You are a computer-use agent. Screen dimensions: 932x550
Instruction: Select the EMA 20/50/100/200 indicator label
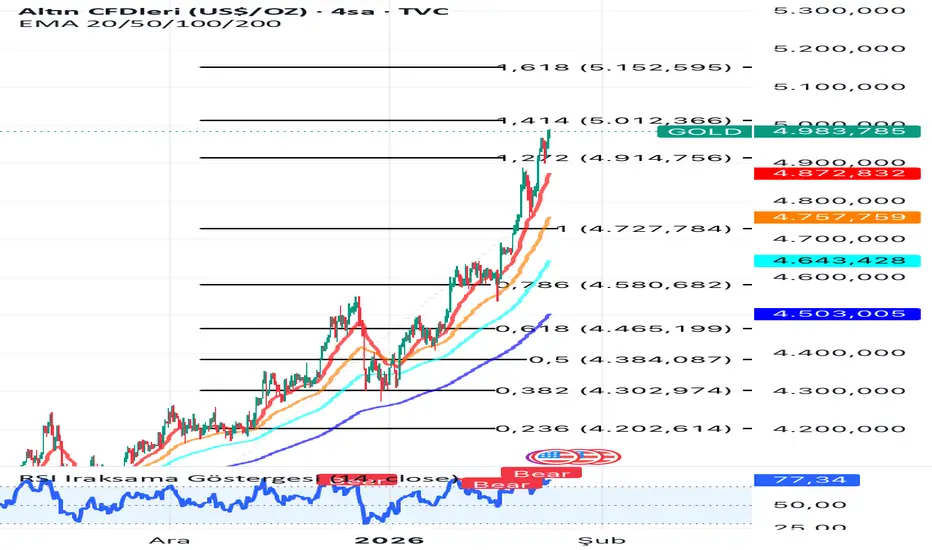pyautogui.click(x=150, y=24)
